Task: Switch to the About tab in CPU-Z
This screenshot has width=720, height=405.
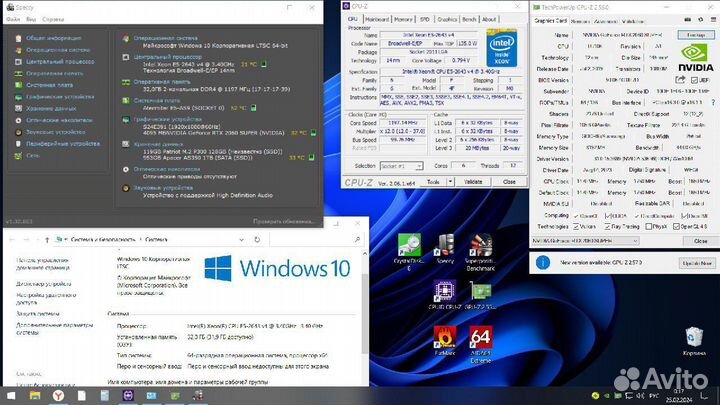Action: (x=489, y=19)
